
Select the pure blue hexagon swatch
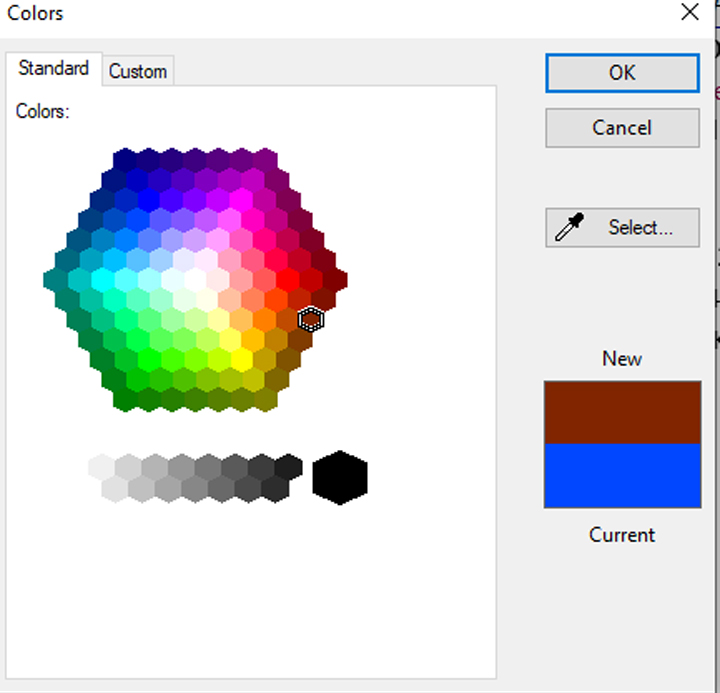[150, 200]
